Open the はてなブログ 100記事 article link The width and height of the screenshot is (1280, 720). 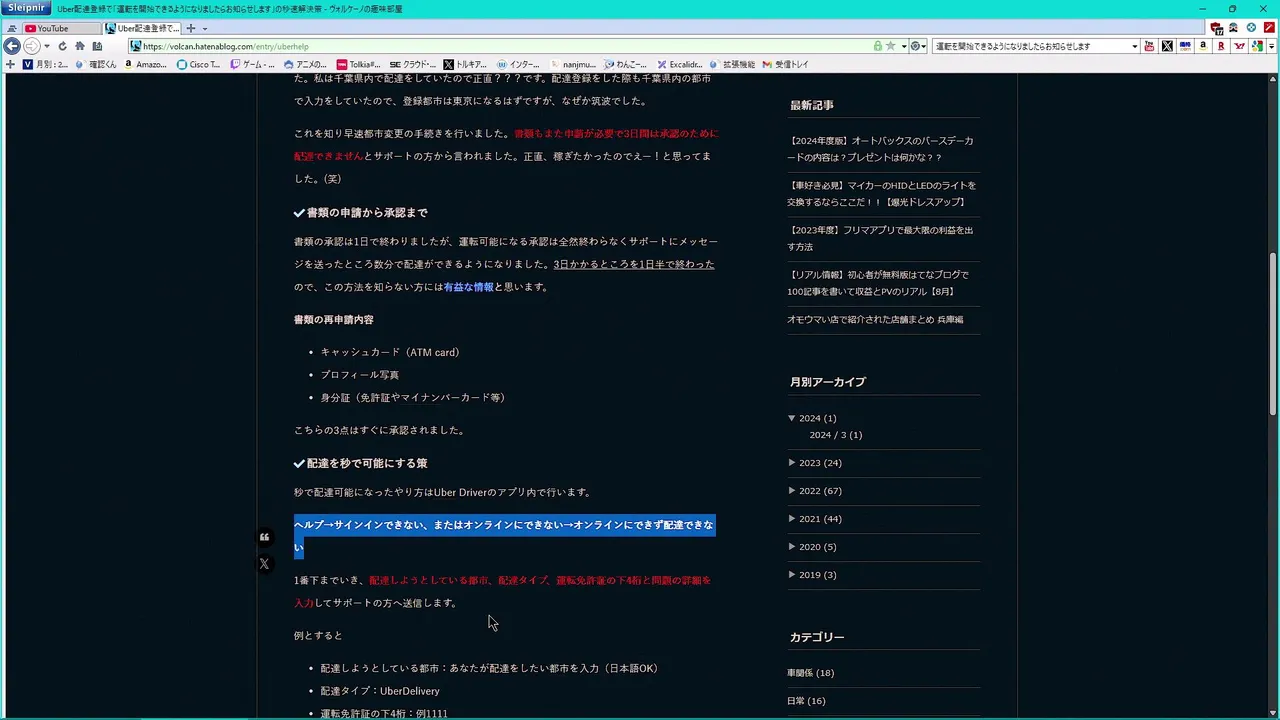pos(878,283)
